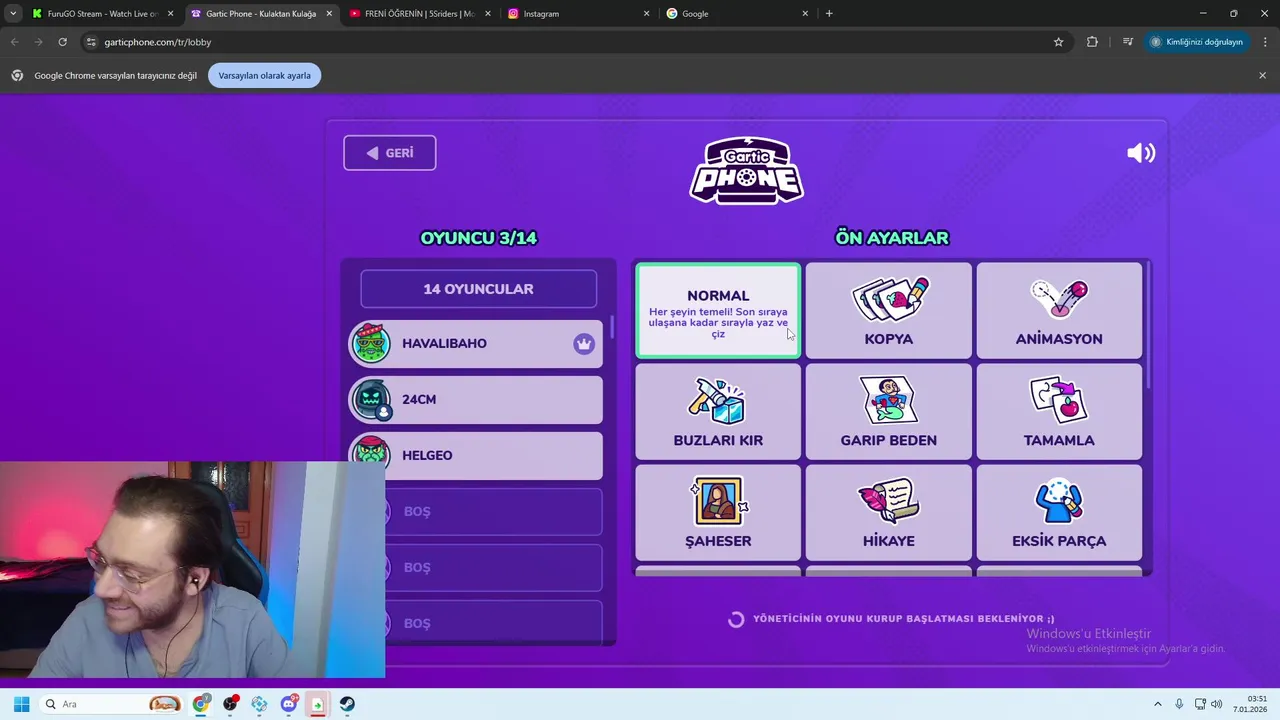Dismiss the default browser info bar
This screenshot has height=720, width=1280.
pyautogui.click(x=1262, y=75)
